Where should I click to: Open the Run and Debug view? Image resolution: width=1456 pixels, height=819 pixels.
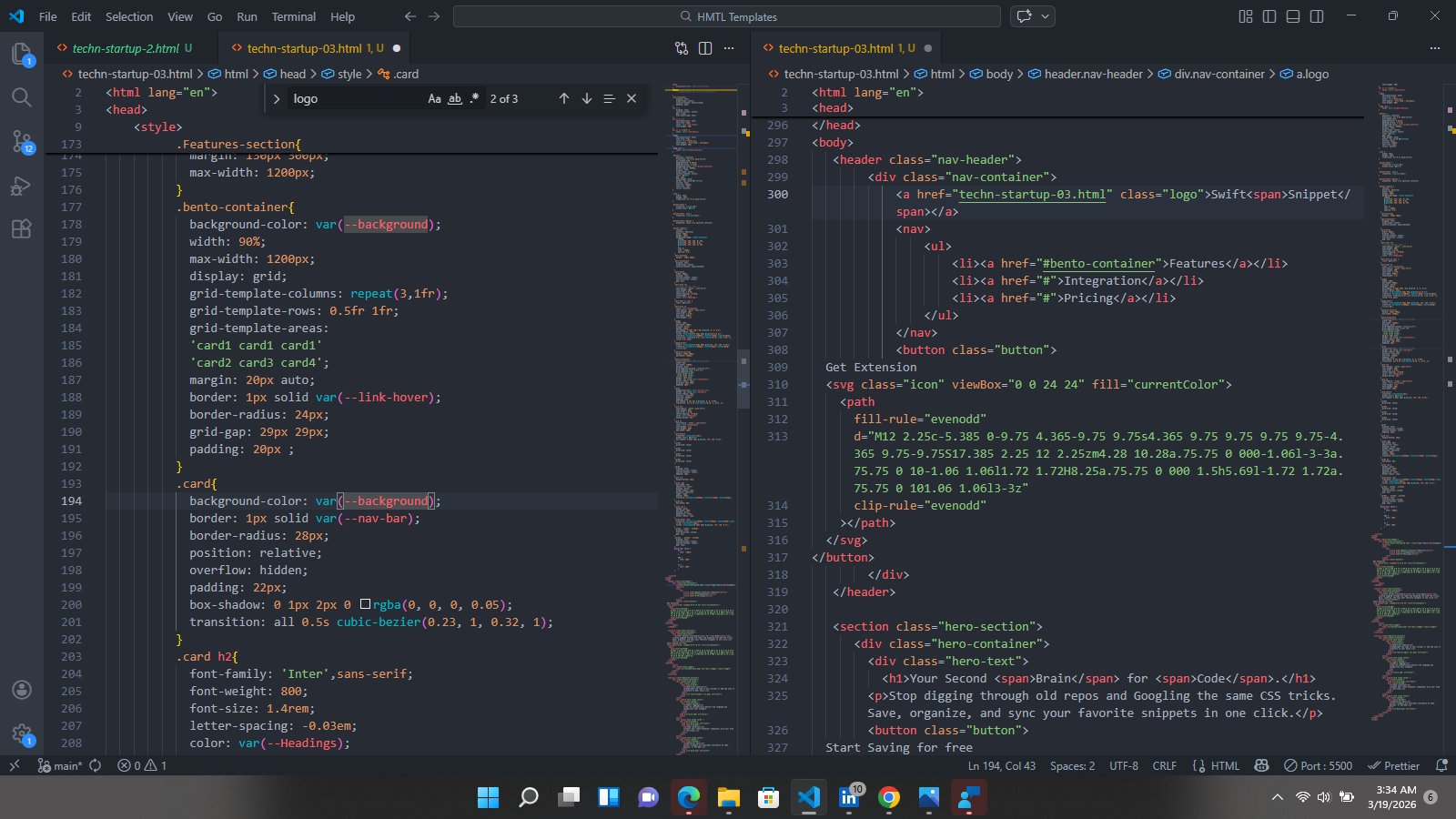point(22,186)
